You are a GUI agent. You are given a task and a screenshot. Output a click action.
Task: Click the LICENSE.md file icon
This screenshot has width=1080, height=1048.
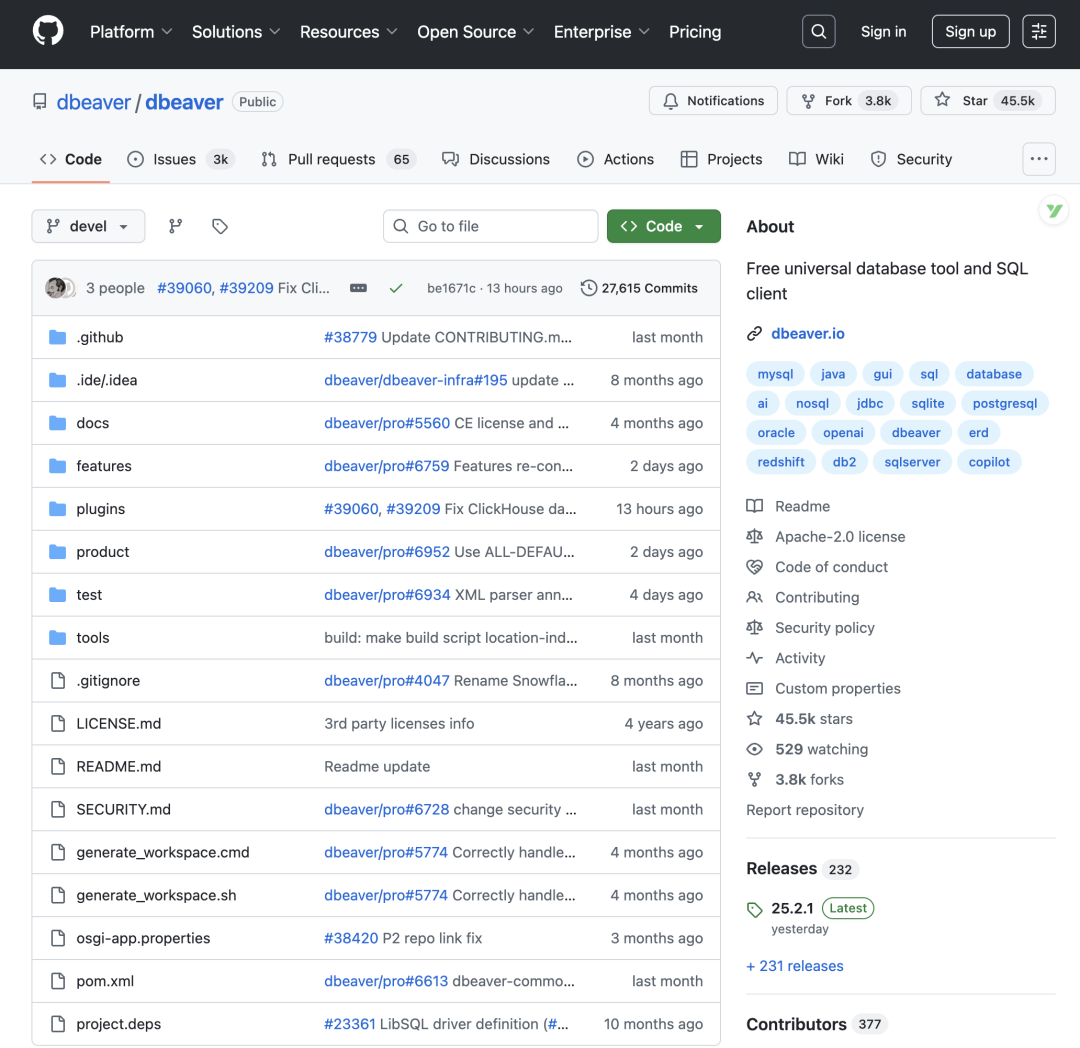click(58, 724)
